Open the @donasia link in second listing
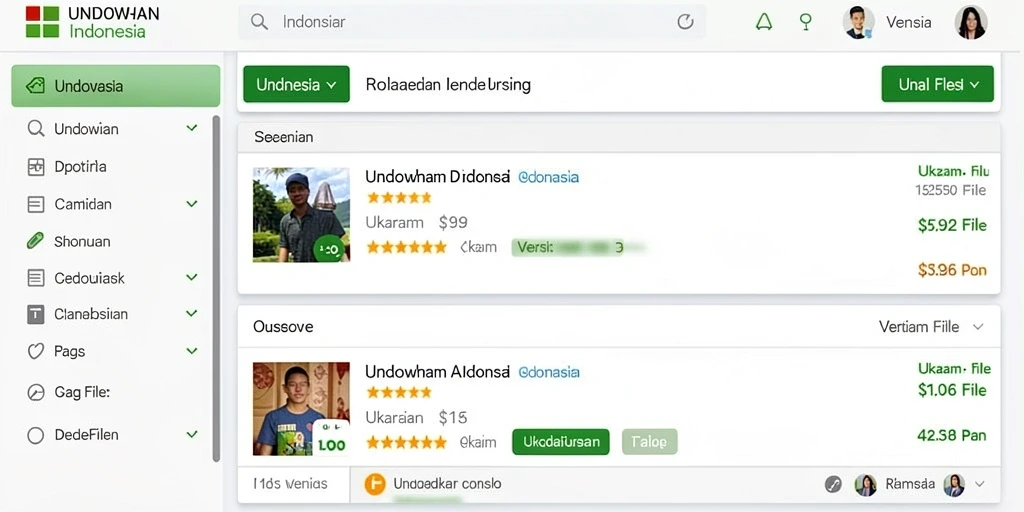This screenshot has width=1024, height=512. click(x=549, y=372)
